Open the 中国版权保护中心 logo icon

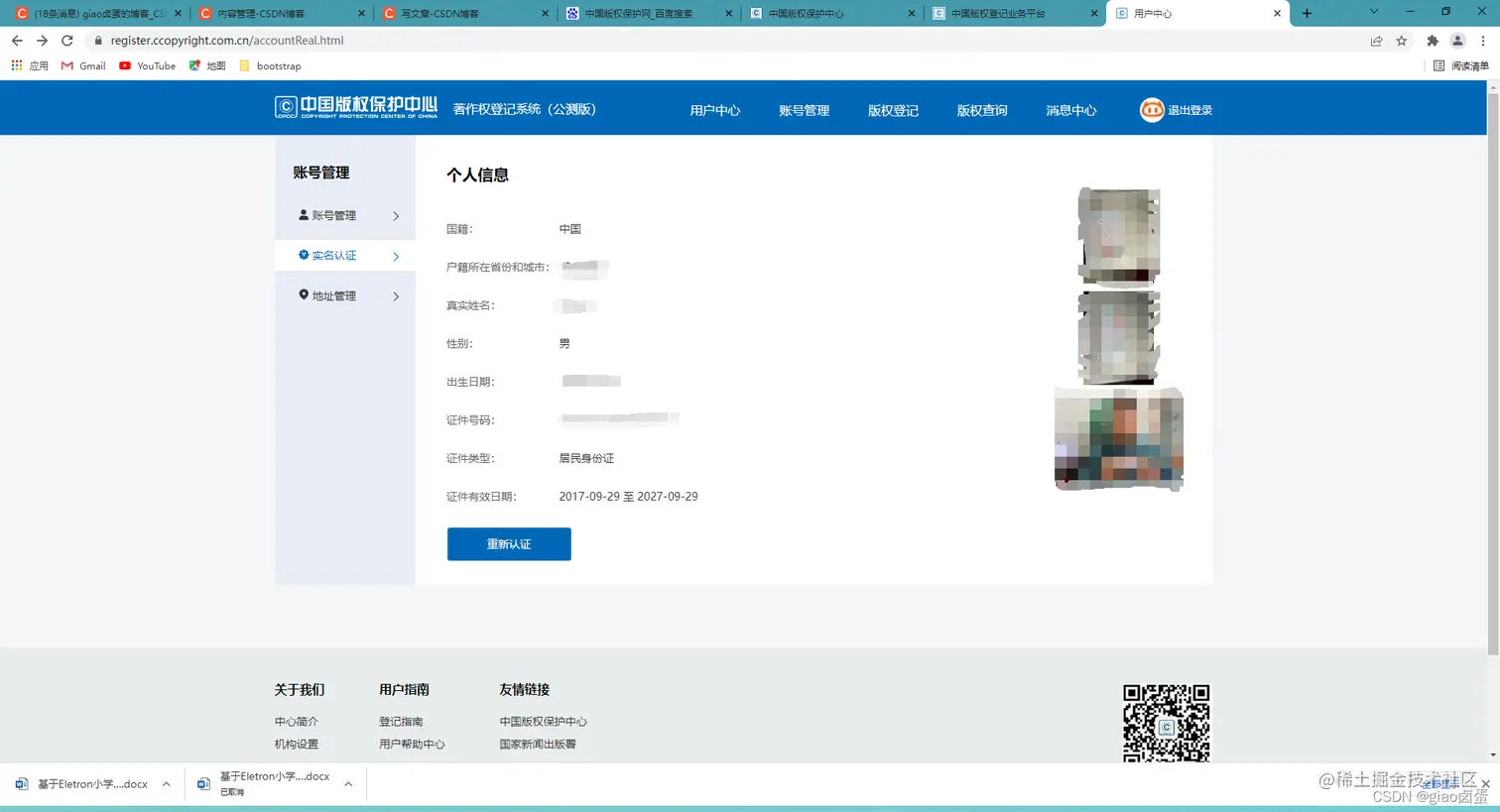click(286, 107)
